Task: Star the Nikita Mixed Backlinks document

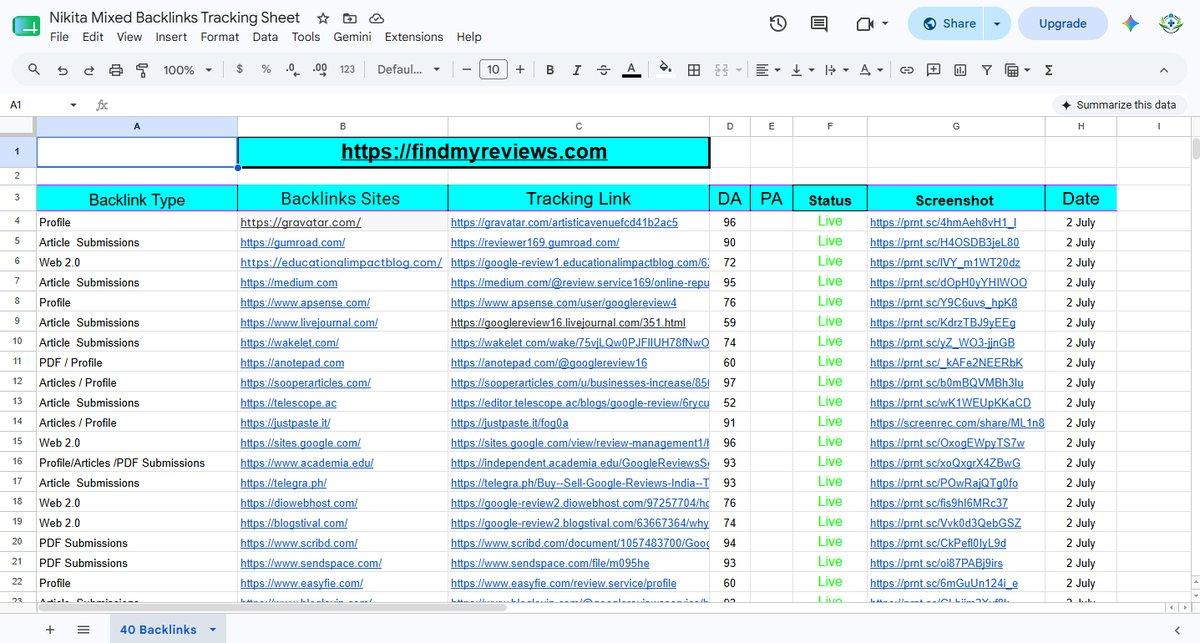Action: tap(323, 18)
